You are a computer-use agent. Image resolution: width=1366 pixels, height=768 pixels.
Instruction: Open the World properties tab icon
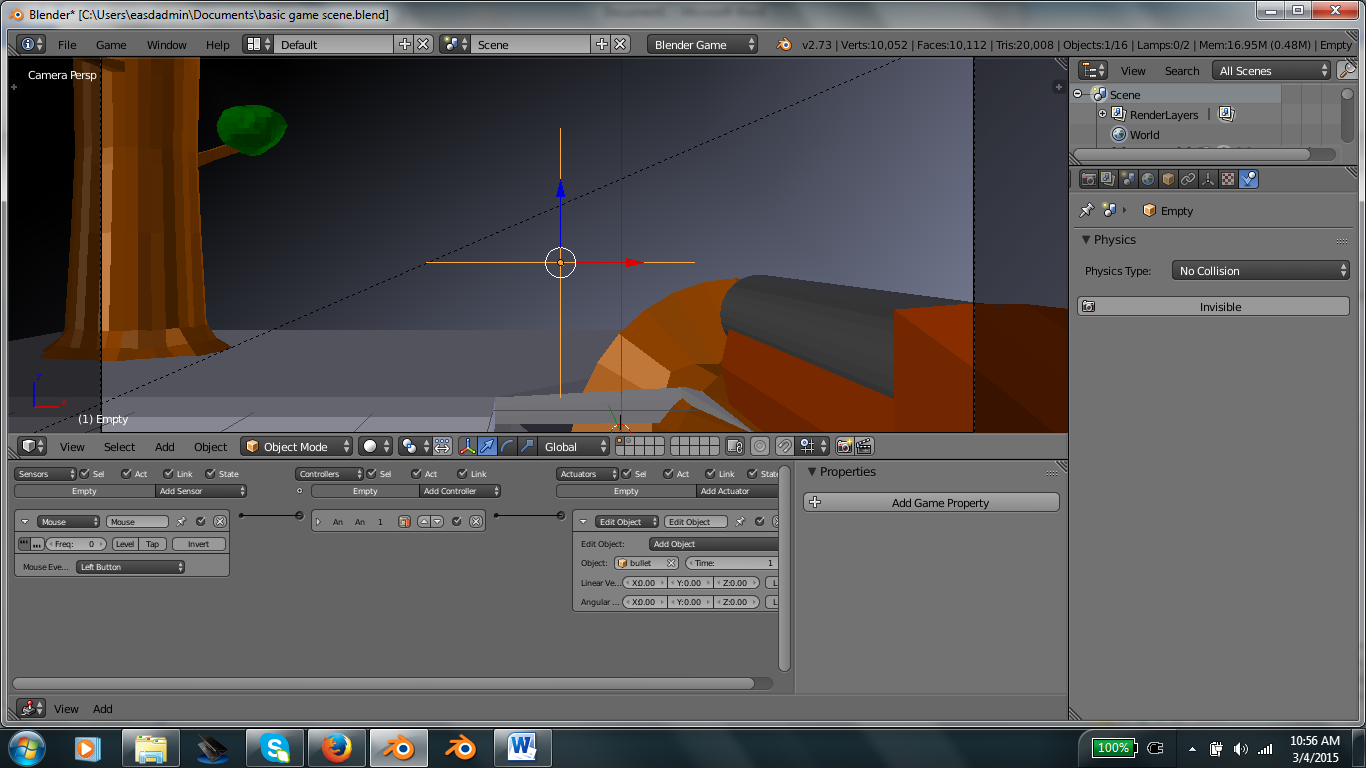click(1148, 179)
